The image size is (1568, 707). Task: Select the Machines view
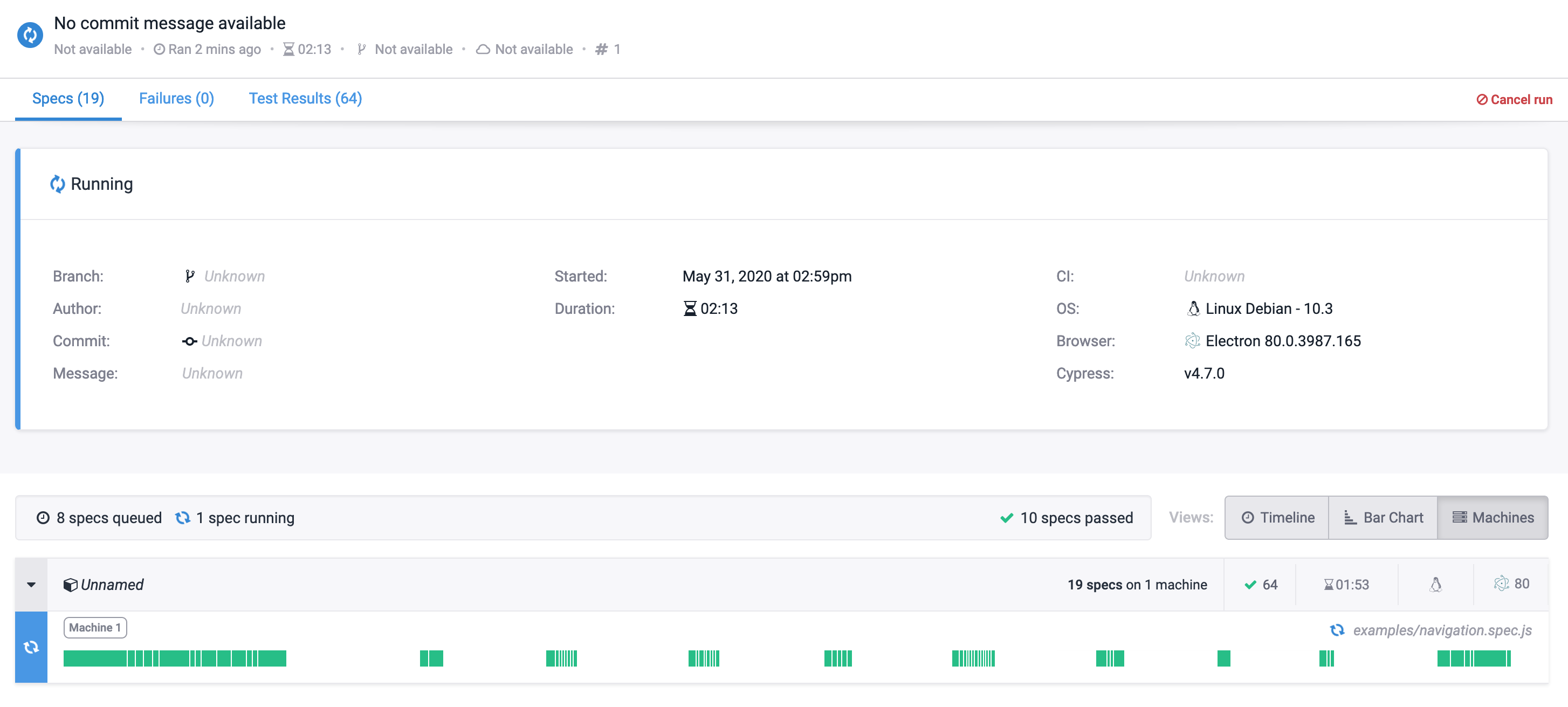tap(1493, 518)
